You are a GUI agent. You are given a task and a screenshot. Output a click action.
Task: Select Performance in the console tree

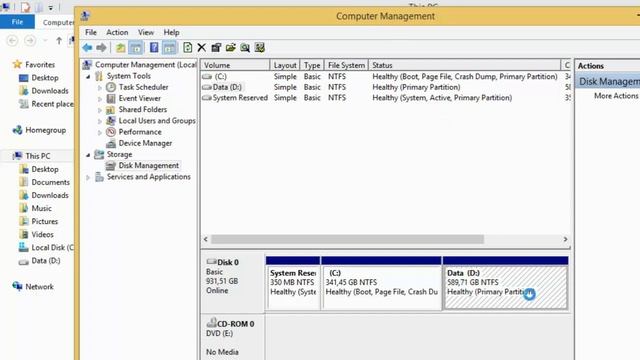click(x=140, y=132)
